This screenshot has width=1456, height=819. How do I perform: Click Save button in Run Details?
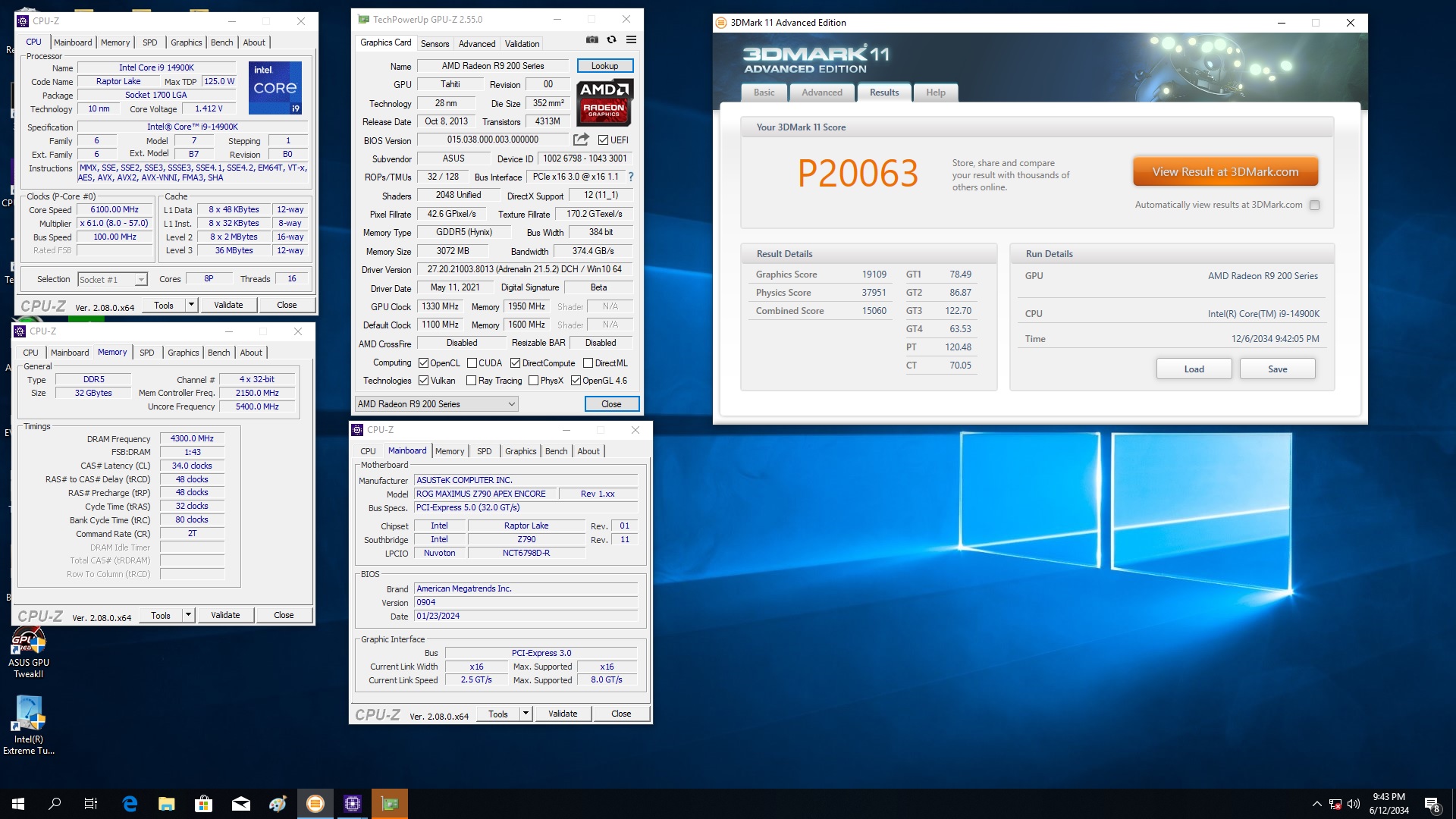coord(1278,369)
